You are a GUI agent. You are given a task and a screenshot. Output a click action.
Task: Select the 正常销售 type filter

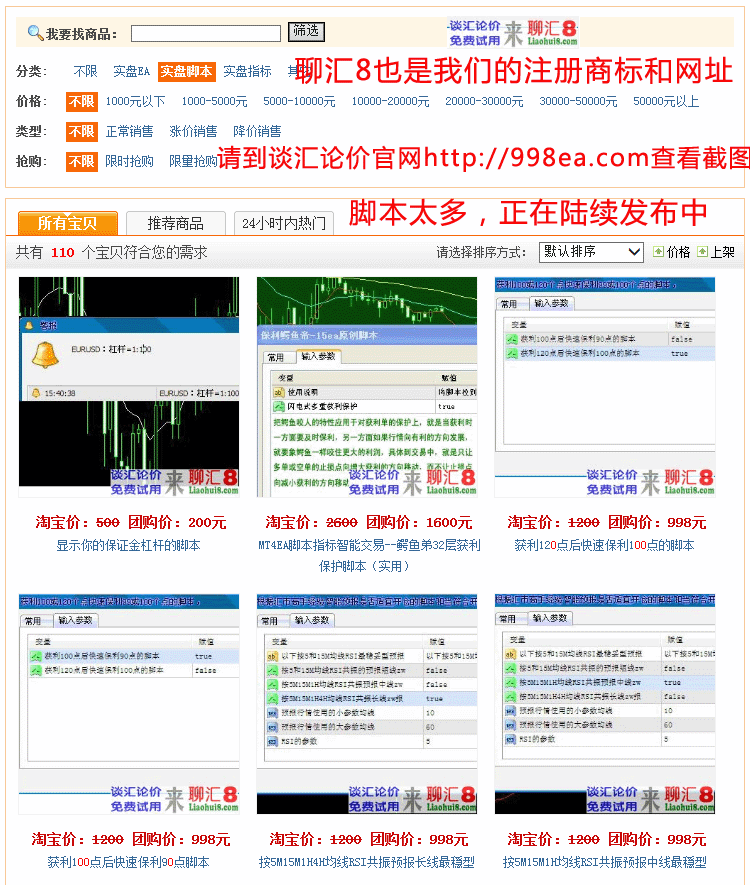[x=130, y=132]
